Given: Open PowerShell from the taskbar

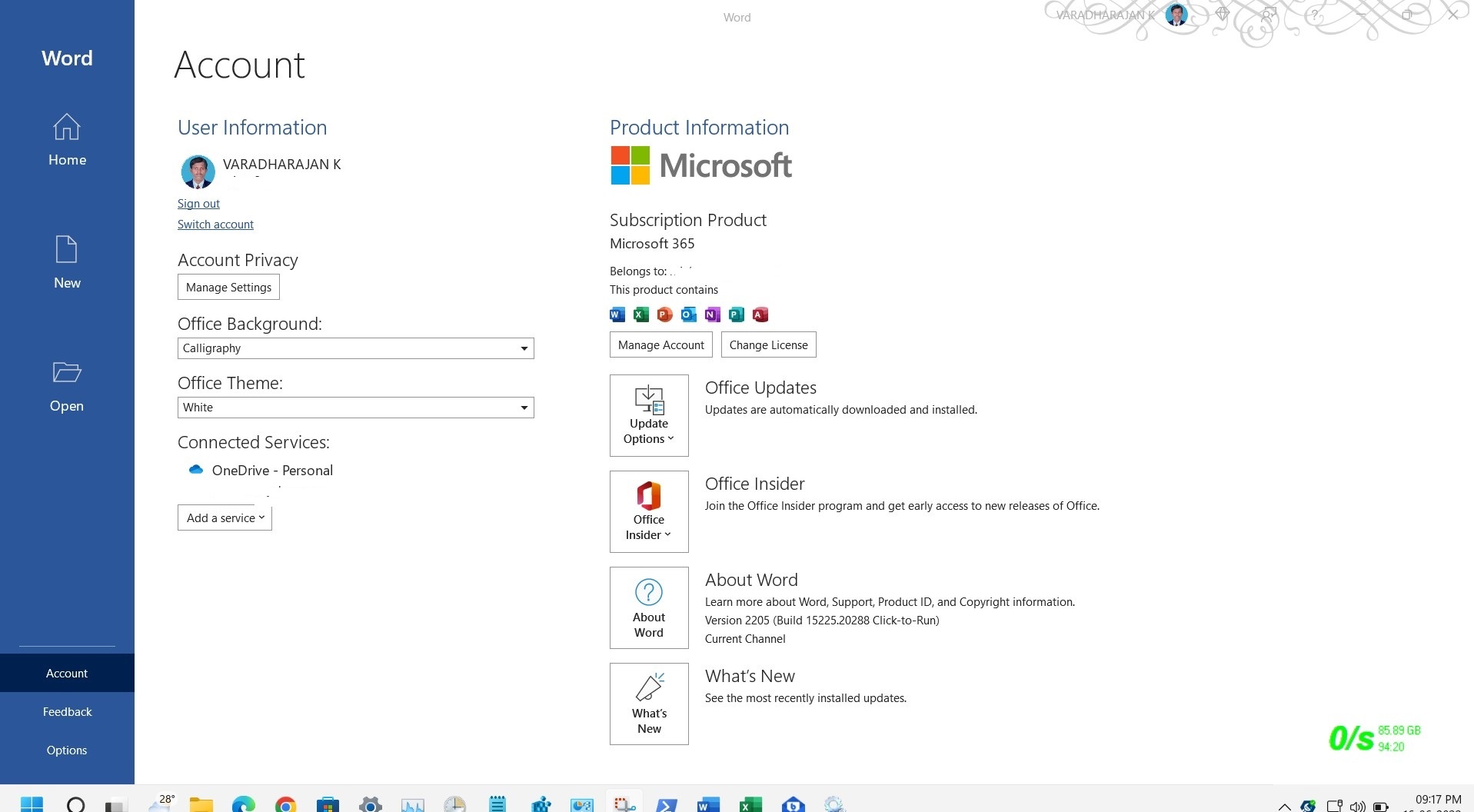Looking at the screenshot, I should pos(666,804).
